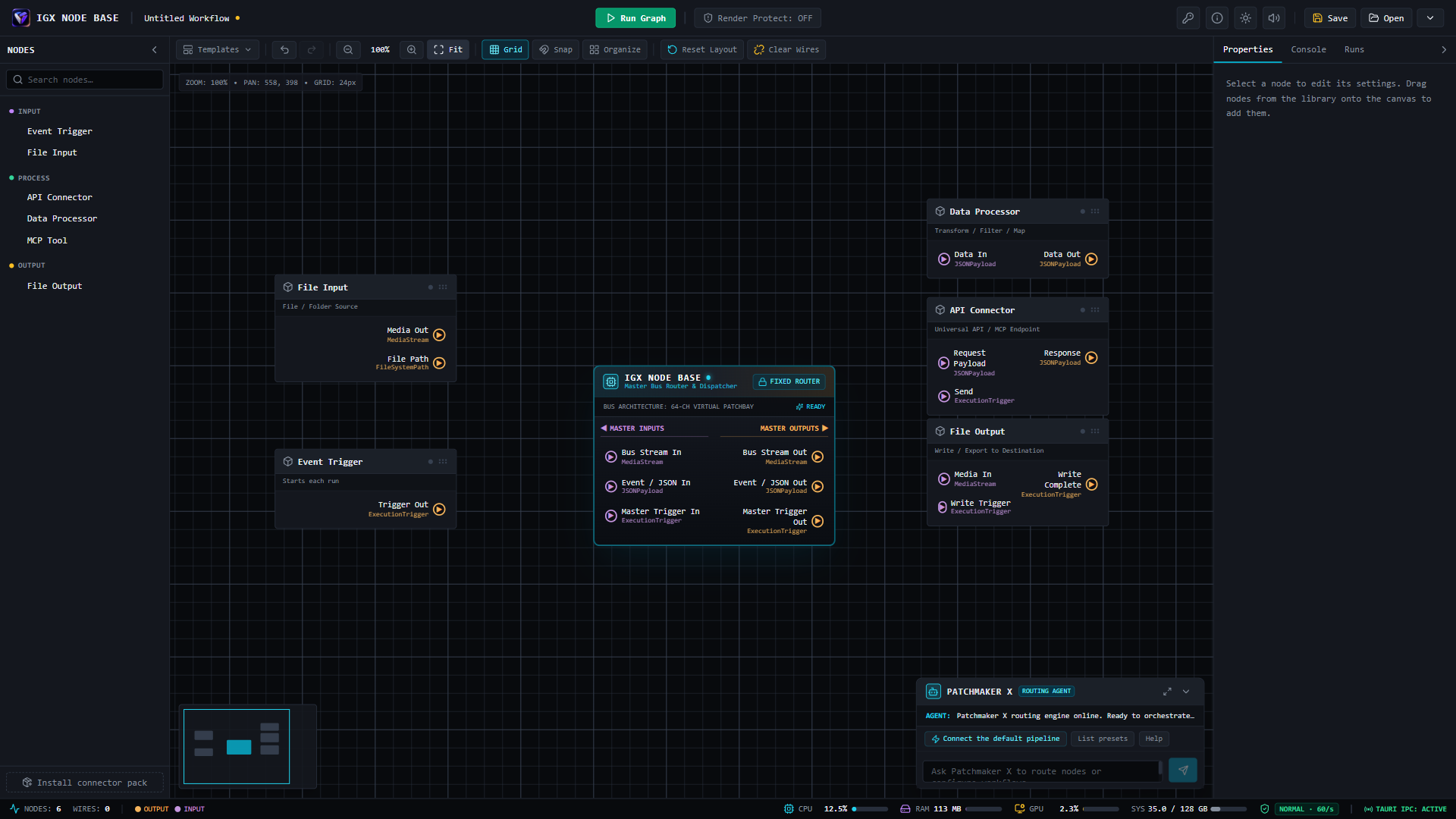Click the Media Out port on File Input

pyautogui.click(x=439, y=335)
